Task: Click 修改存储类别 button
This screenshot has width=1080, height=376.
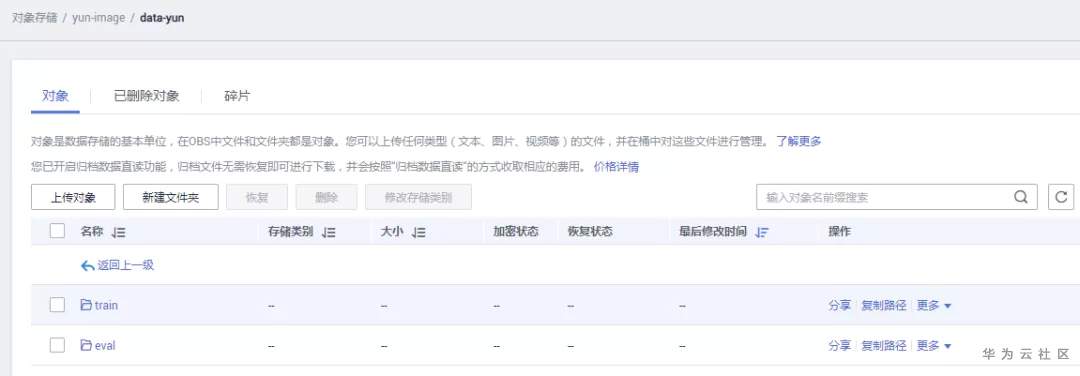Action: (418, 197)
